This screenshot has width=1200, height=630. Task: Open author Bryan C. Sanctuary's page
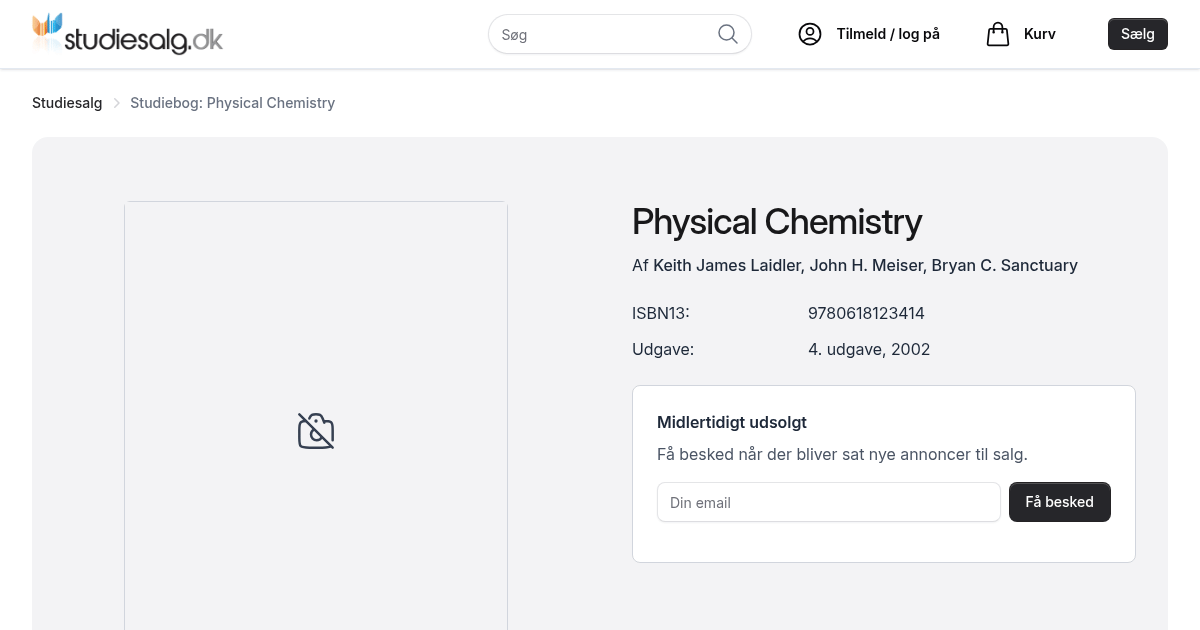(1004, 265)
